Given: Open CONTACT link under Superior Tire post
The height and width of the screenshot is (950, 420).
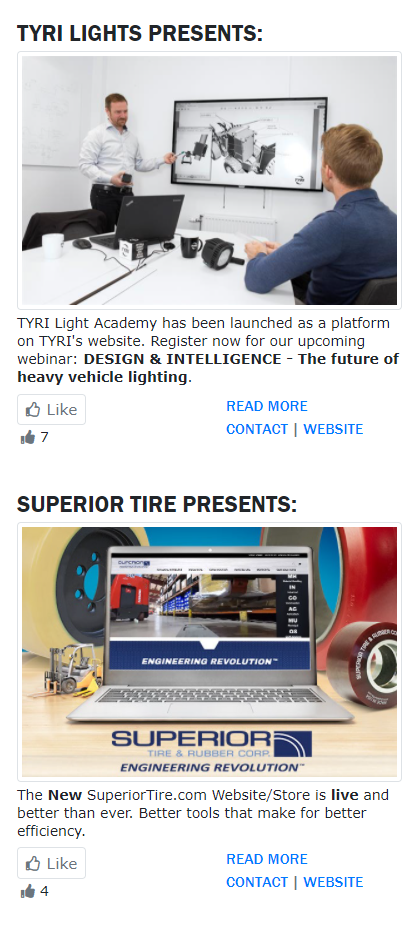Looking at the screenshot, I should click(x=257, y=882).
